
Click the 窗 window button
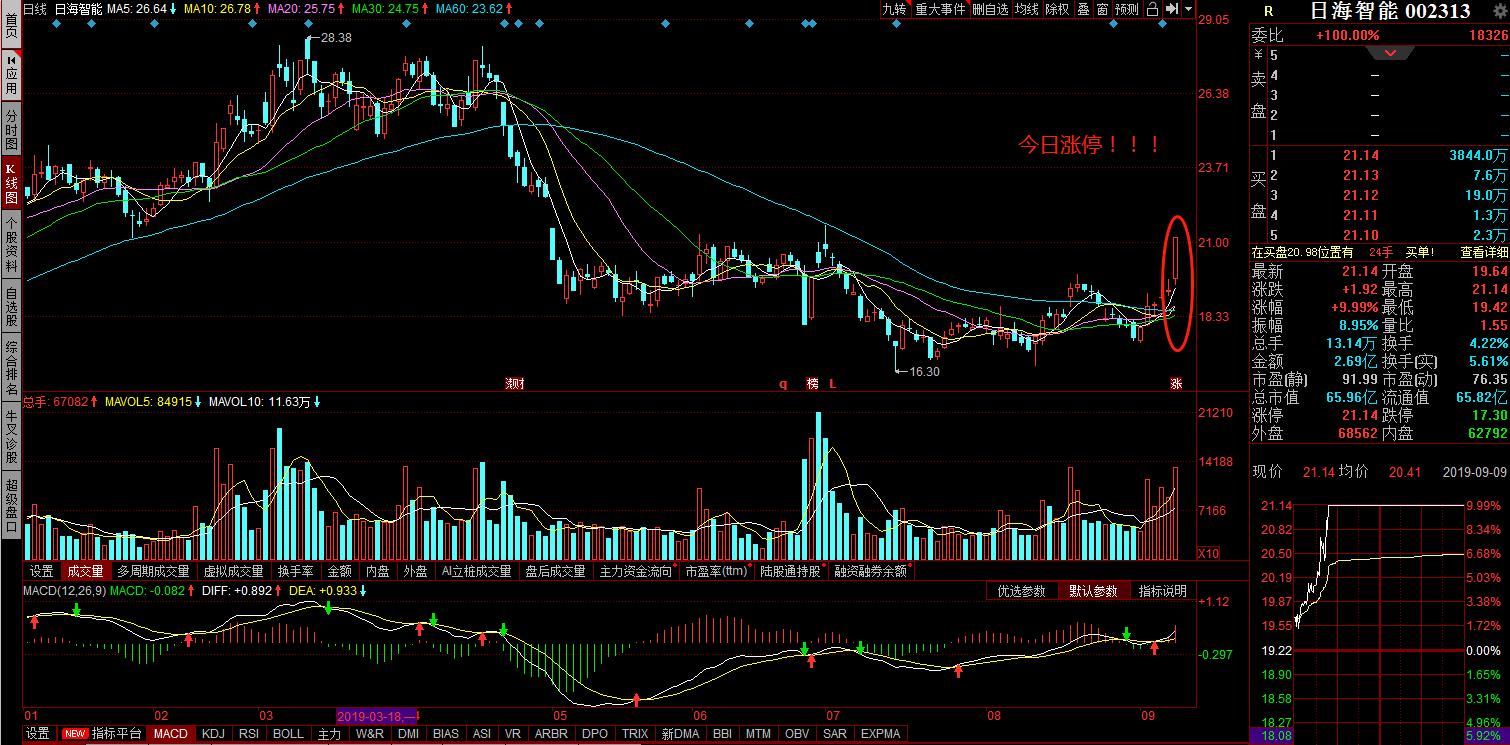click(1102, 9)
